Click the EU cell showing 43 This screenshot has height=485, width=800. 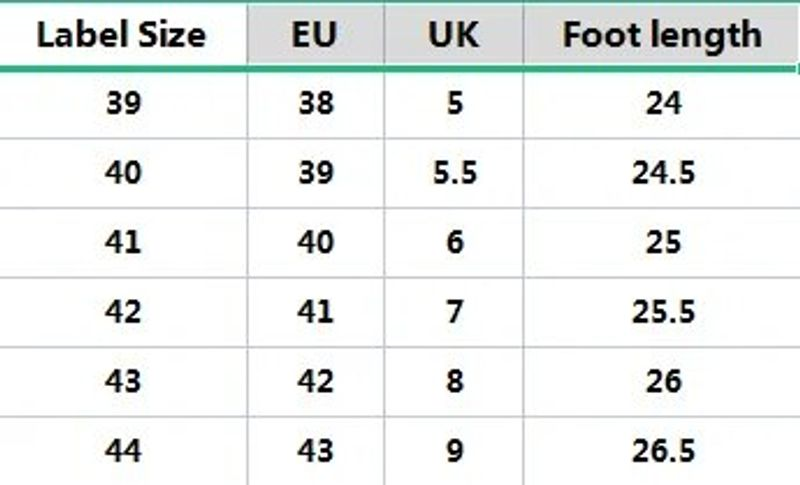click(x=315, y=450)
